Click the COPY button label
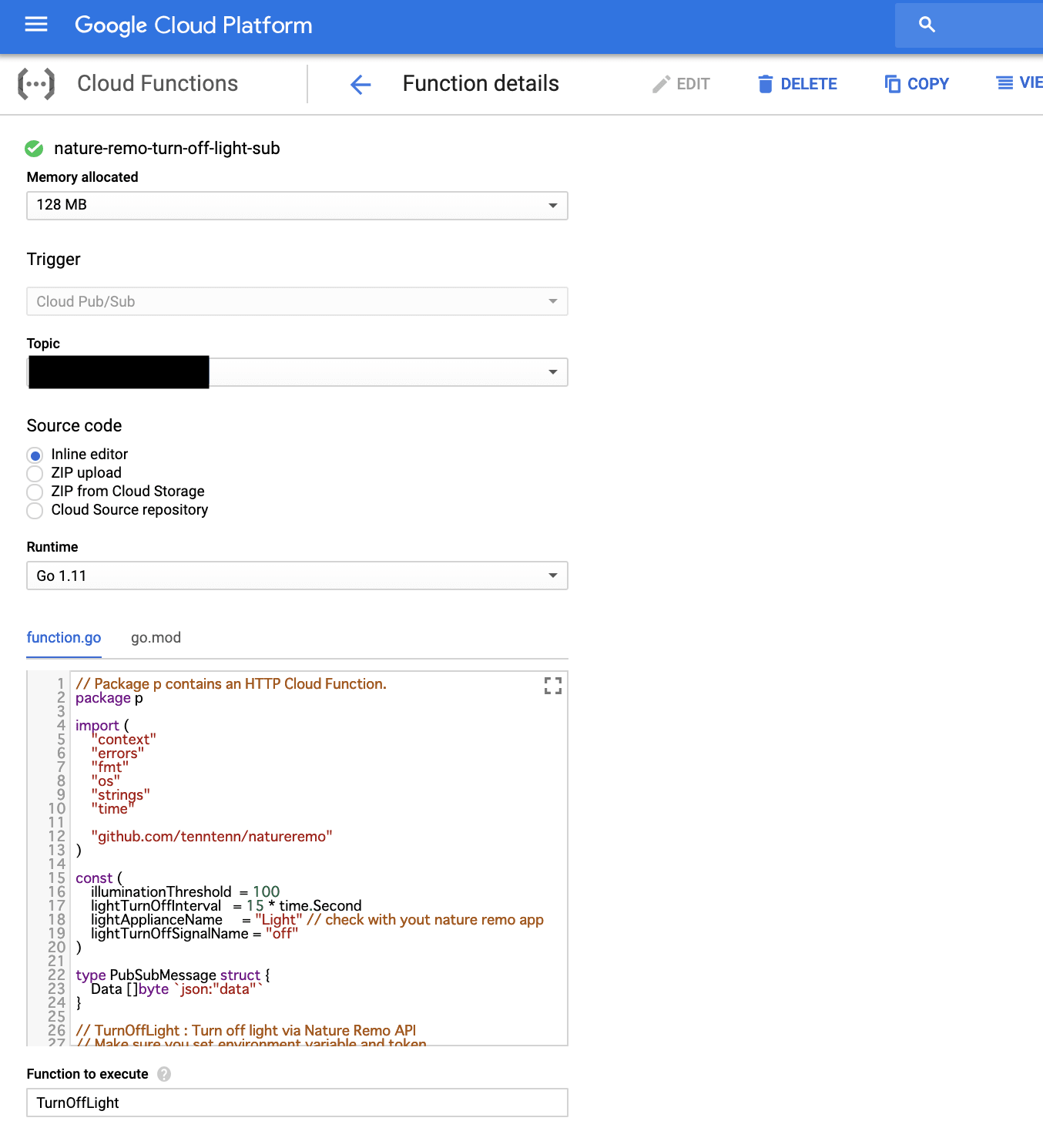The width and height of the screenshot is (1043, 1148). (x=928, y=84)
